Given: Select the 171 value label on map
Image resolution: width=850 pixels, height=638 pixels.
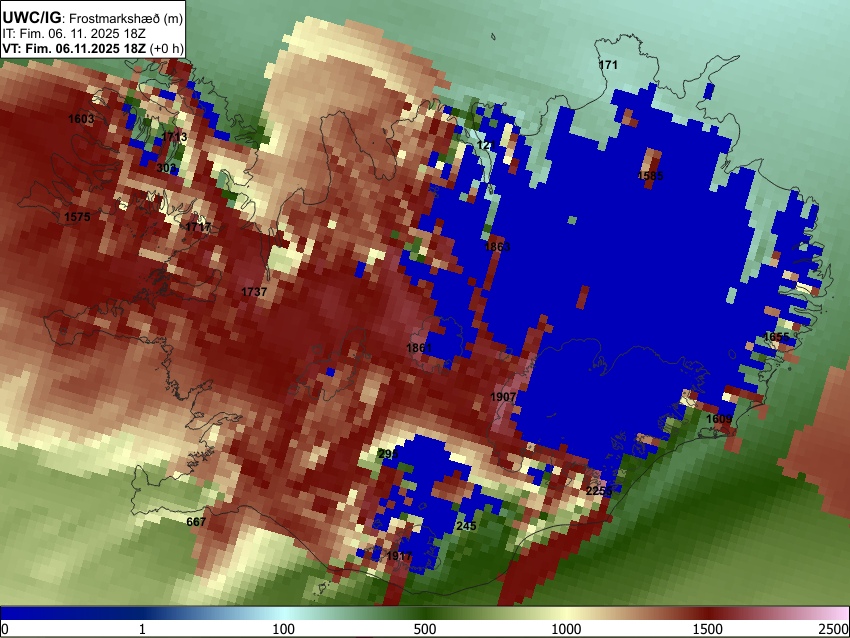Looking at the screenshot, I should [x=608, y=65].
